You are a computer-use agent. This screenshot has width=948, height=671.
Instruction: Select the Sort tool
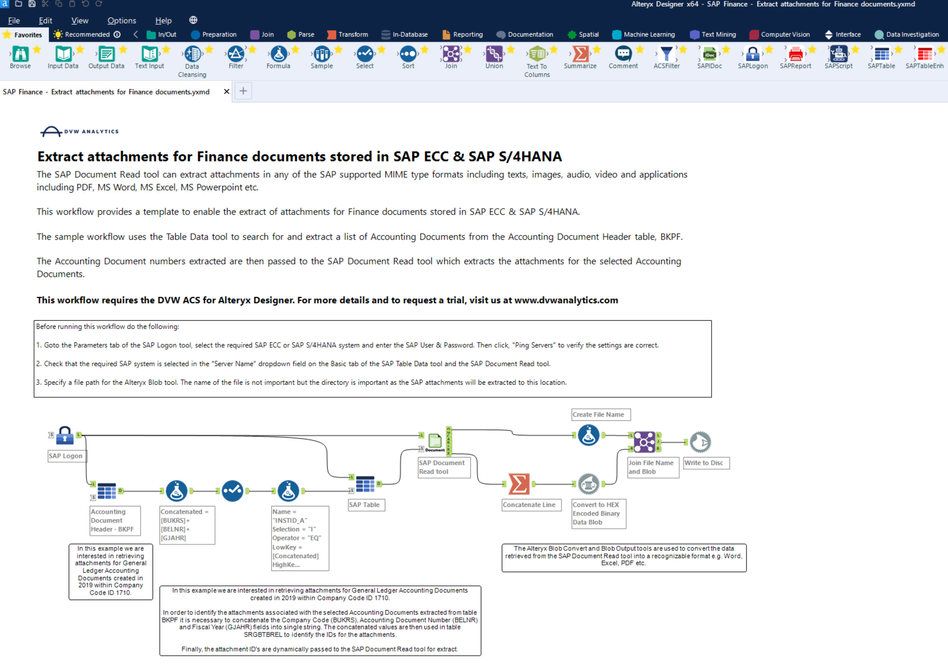click(x=408, y=54)
